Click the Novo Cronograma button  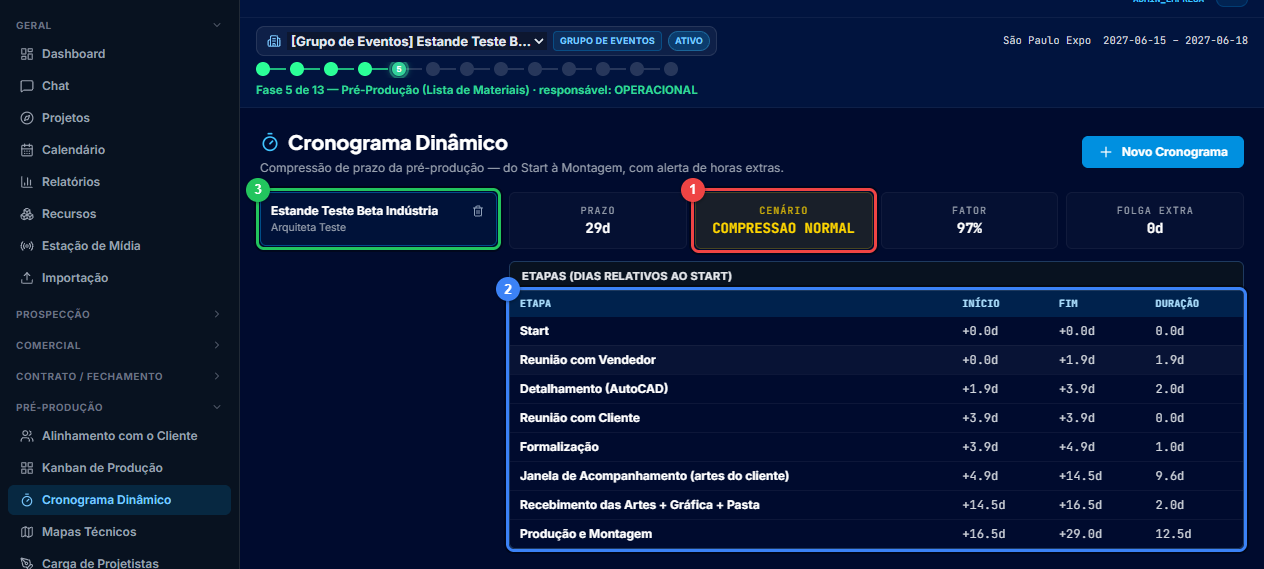click(1162, 152)
